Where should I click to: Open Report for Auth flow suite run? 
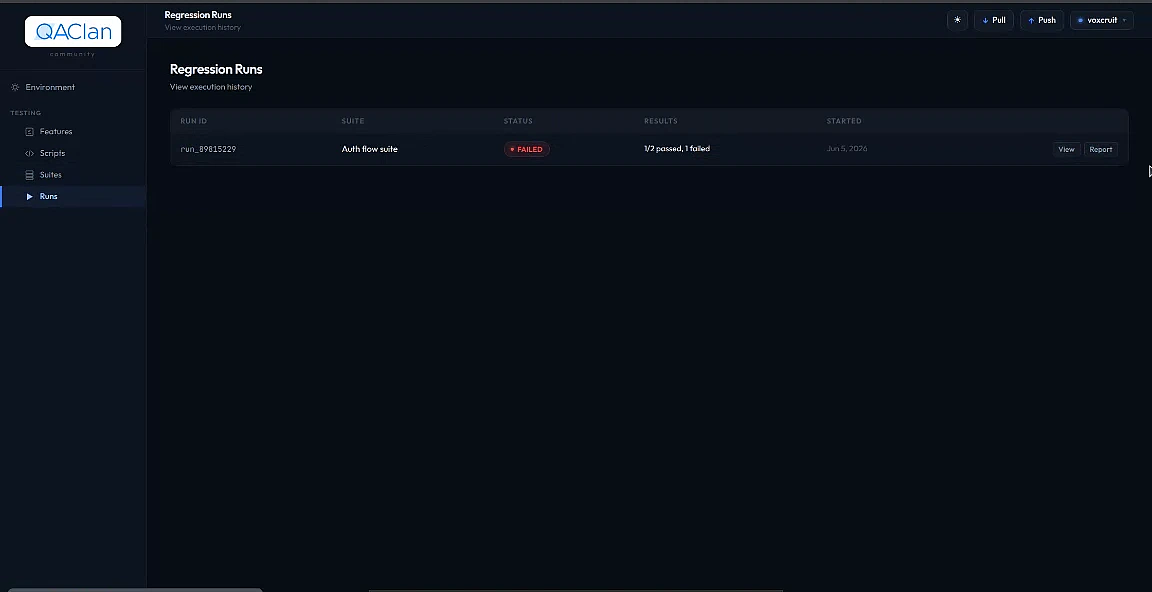click(x=1101, y=149)
